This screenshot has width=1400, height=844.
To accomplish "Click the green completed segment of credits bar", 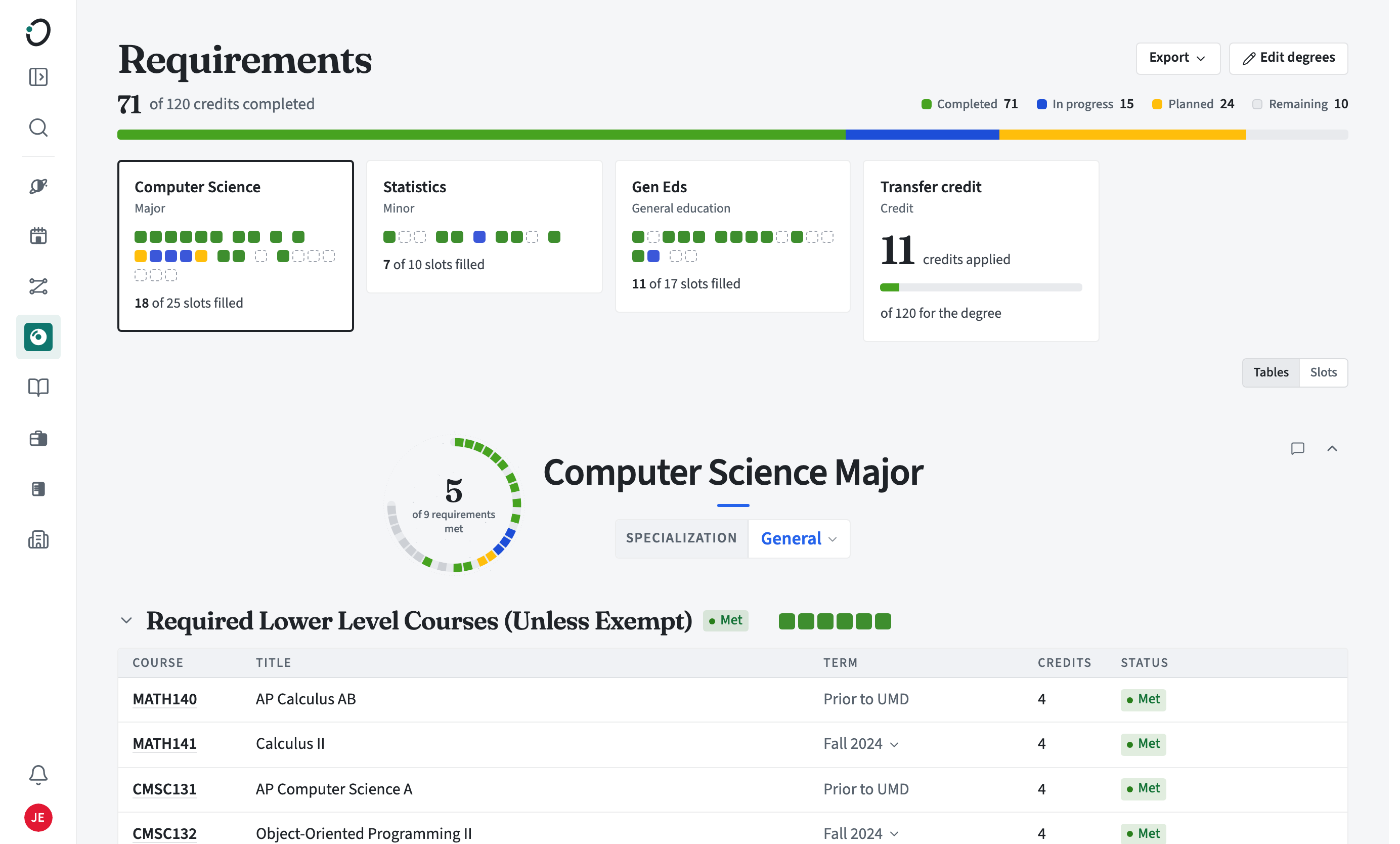I will click(x=482, y=135).
